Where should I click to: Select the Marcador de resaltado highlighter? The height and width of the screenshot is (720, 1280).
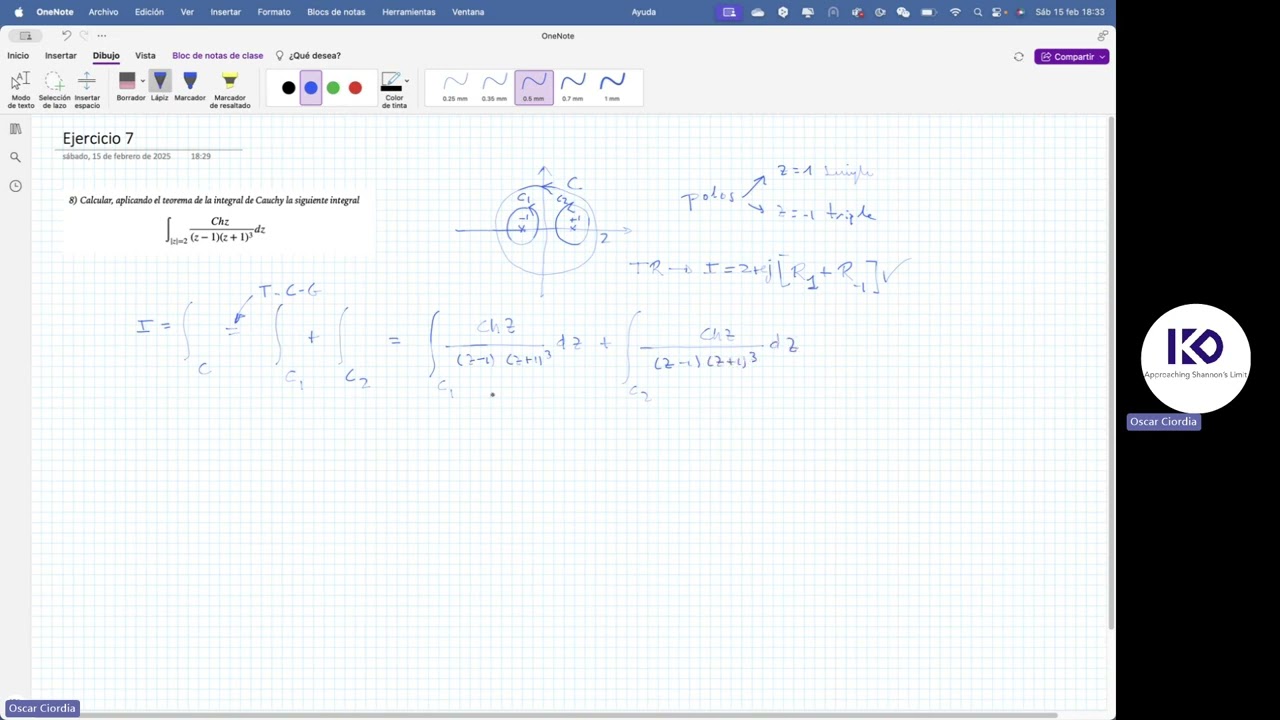tap(230, 89)
